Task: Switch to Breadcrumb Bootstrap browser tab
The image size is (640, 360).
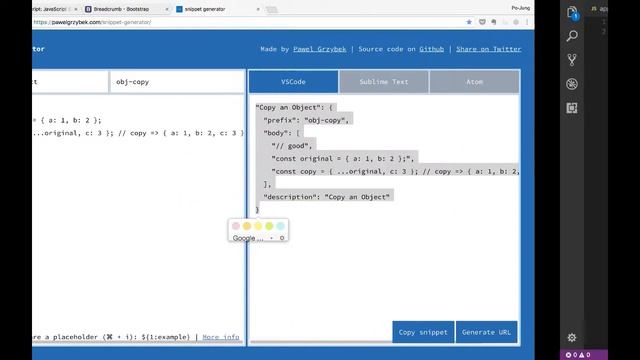Action: [x=121, y=9]
